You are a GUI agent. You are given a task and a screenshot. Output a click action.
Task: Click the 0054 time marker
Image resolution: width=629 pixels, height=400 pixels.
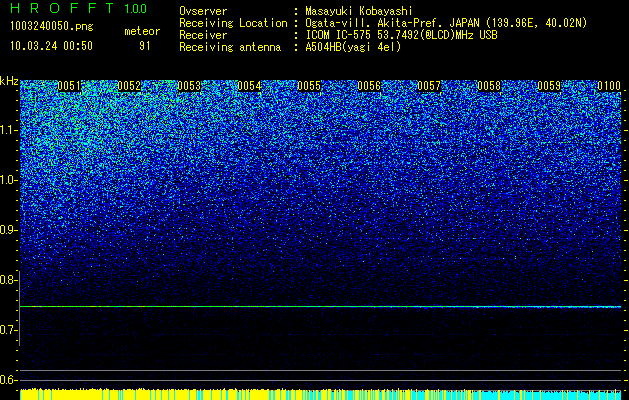(x=249, y=86)
